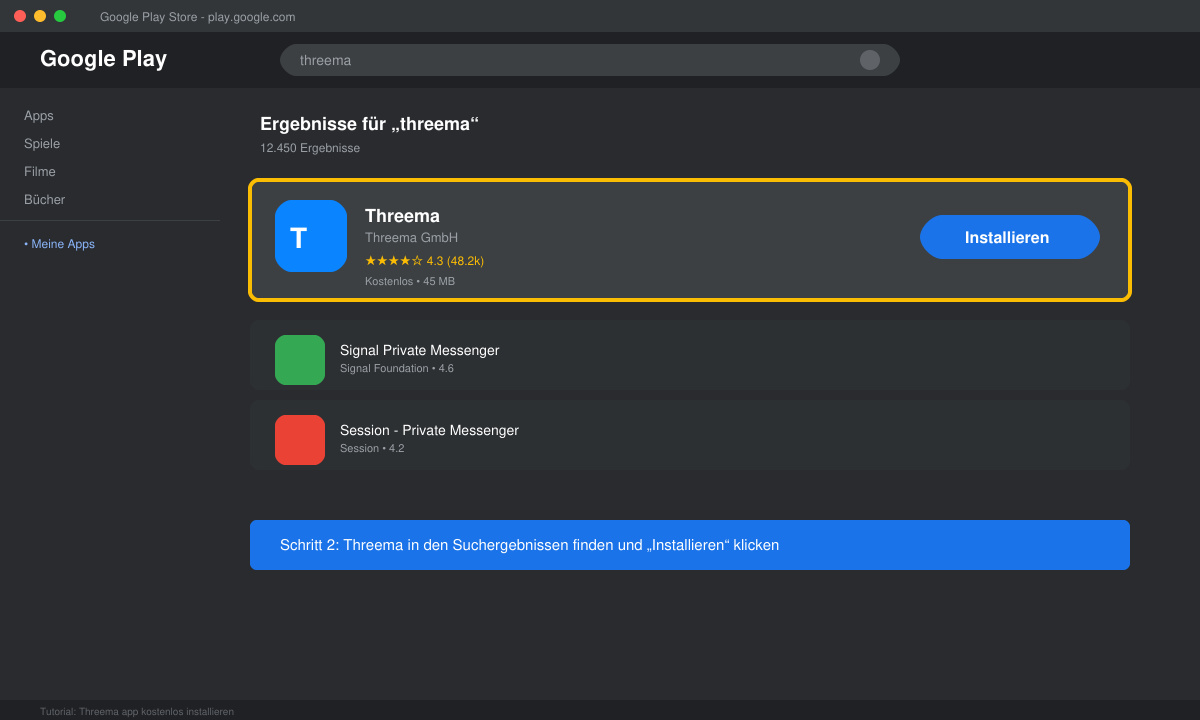Image resolution: width=1200 pixels, height=720 pixels.
Task: Focus the search field containing threema
Action: [x=590, y=60]
